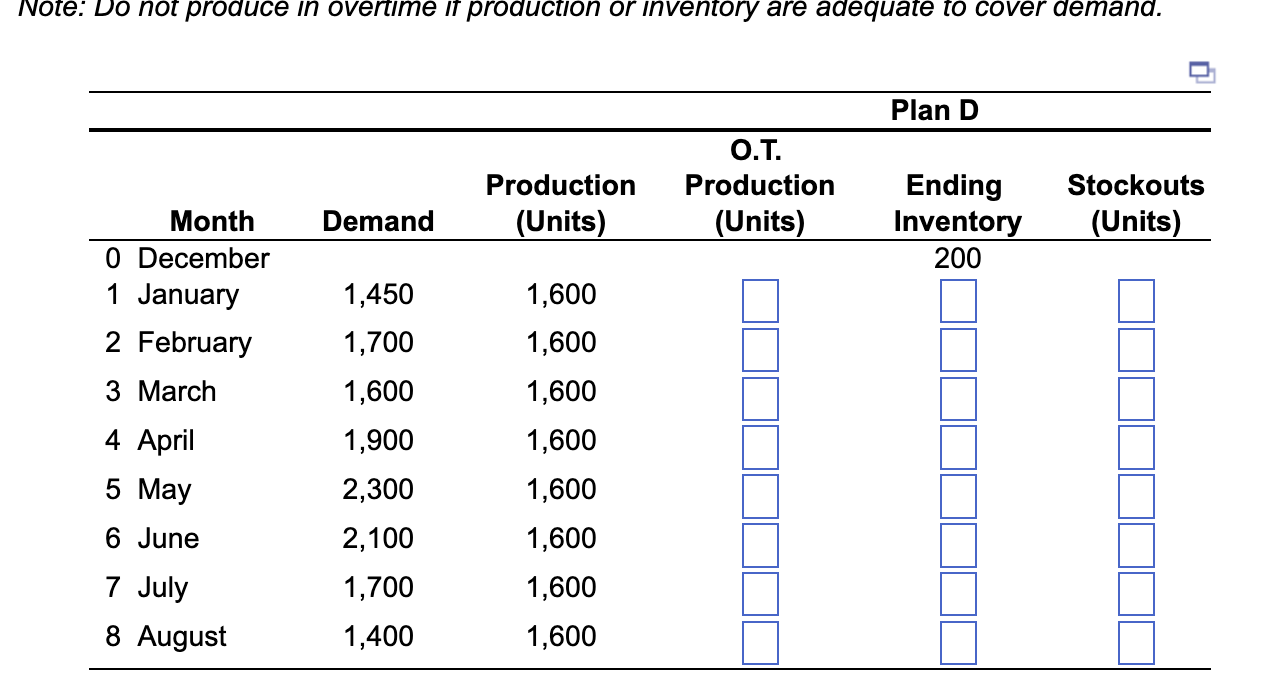1276x684 pixels.
Task: Click the Demand column header
Action: (x=377, y=221)
